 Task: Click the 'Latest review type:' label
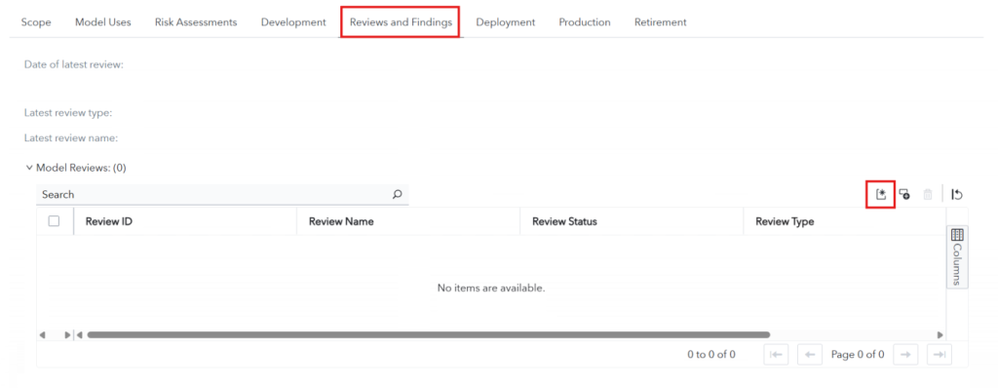(68, 113)
